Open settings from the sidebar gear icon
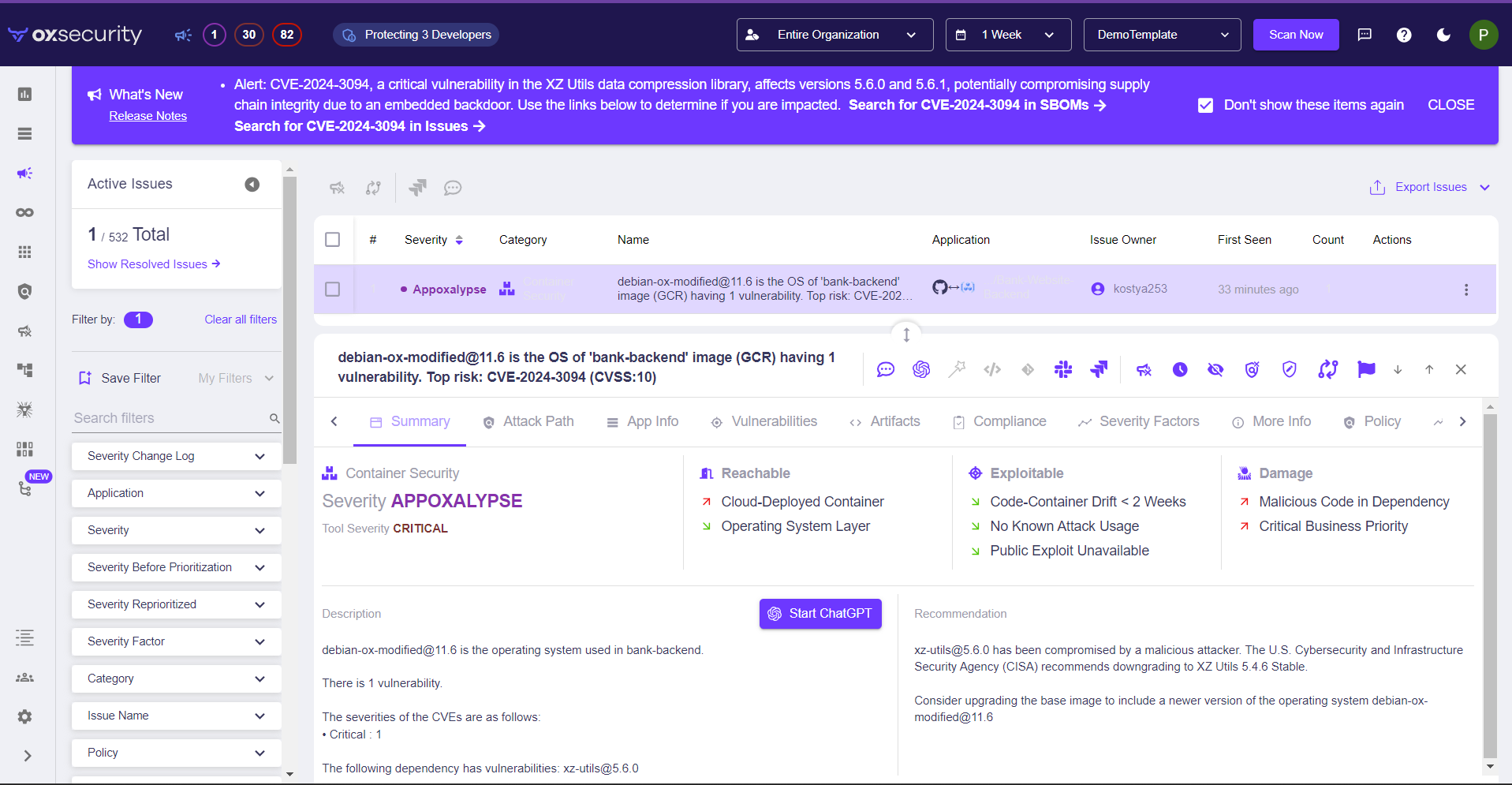Image resolution: width=1512 pixels, height=785 pixels. [x=24, y=716]
